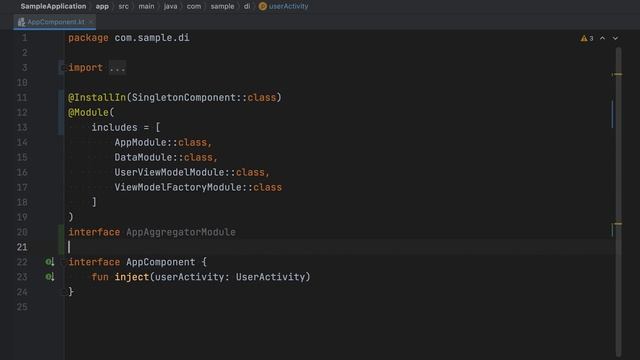This screenshot has width=640, height=360.
Task: Click the '@Module' annotation
Action: 88,113
